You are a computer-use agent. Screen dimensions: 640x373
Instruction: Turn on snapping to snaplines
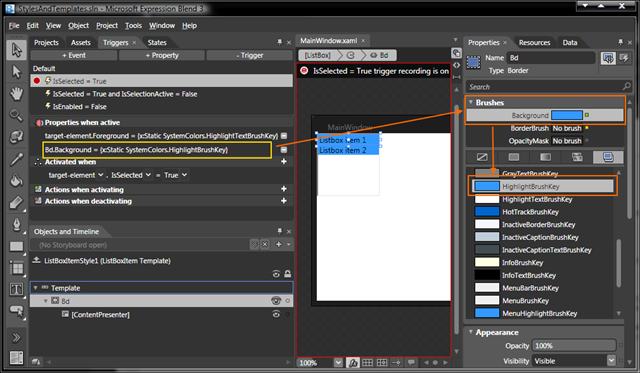coord(397,362)
